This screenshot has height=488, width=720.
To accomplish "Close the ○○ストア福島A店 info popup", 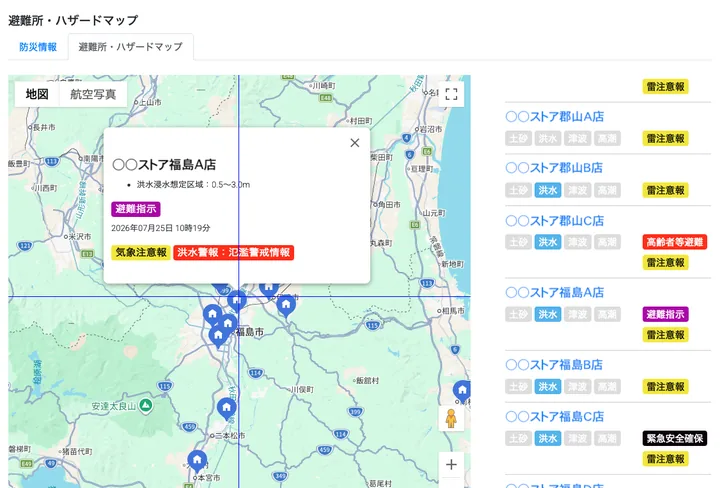I will click(354, 143).
